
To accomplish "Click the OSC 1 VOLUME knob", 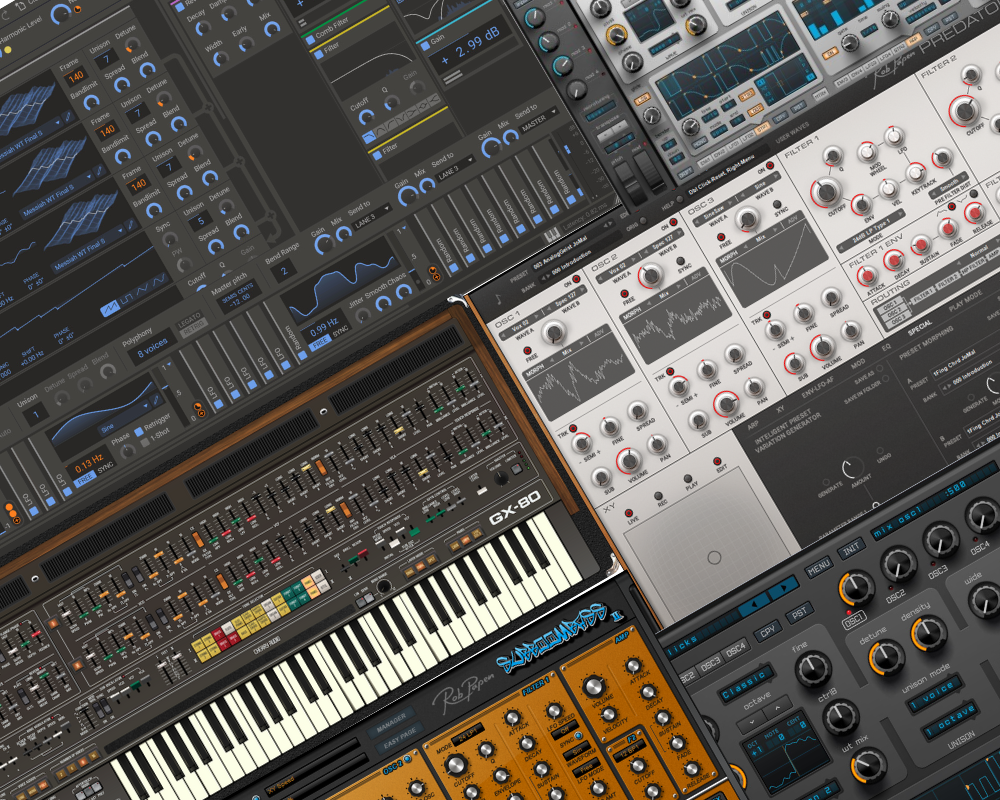I will (x=628, y=461).
